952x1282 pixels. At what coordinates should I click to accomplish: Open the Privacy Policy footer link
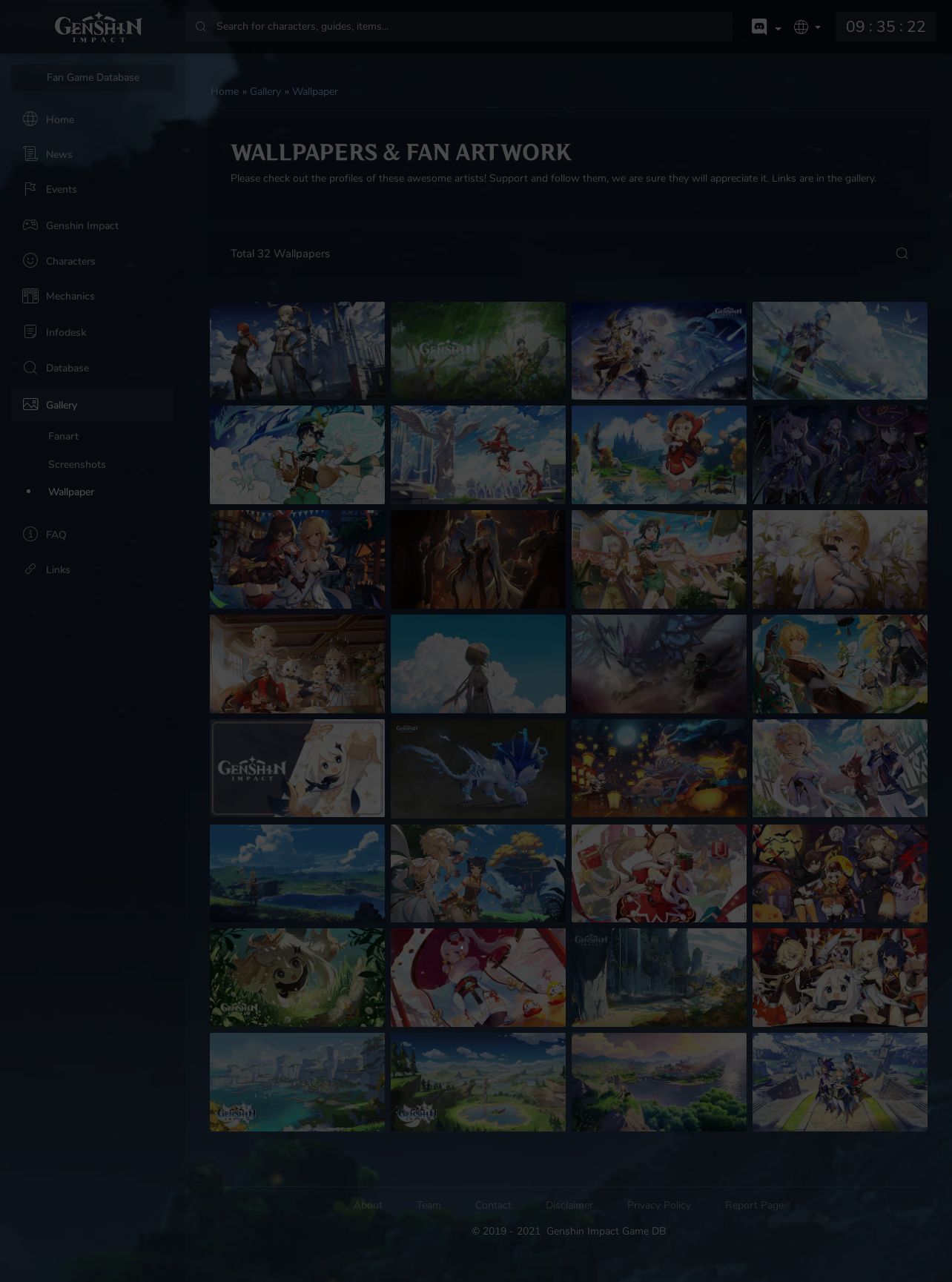[x=659, y=1205]
